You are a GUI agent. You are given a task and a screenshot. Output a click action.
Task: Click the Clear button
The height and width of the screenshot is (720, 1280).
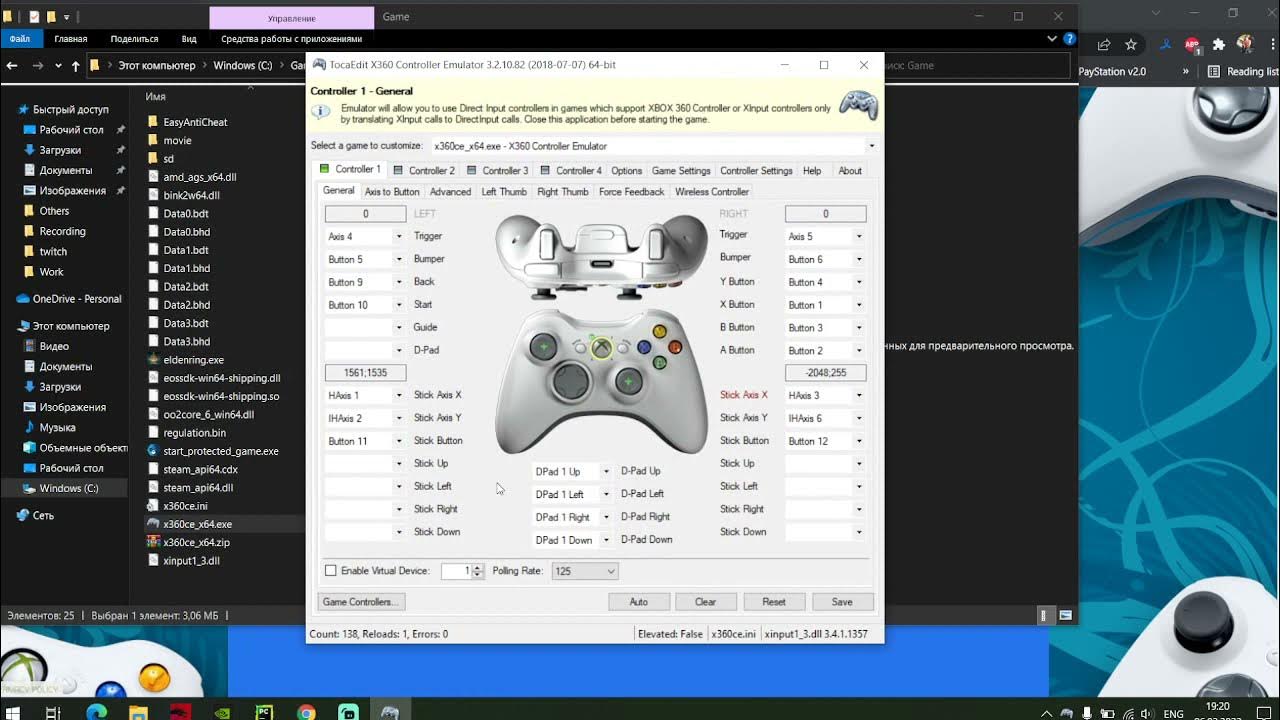[x=706, y=602]
